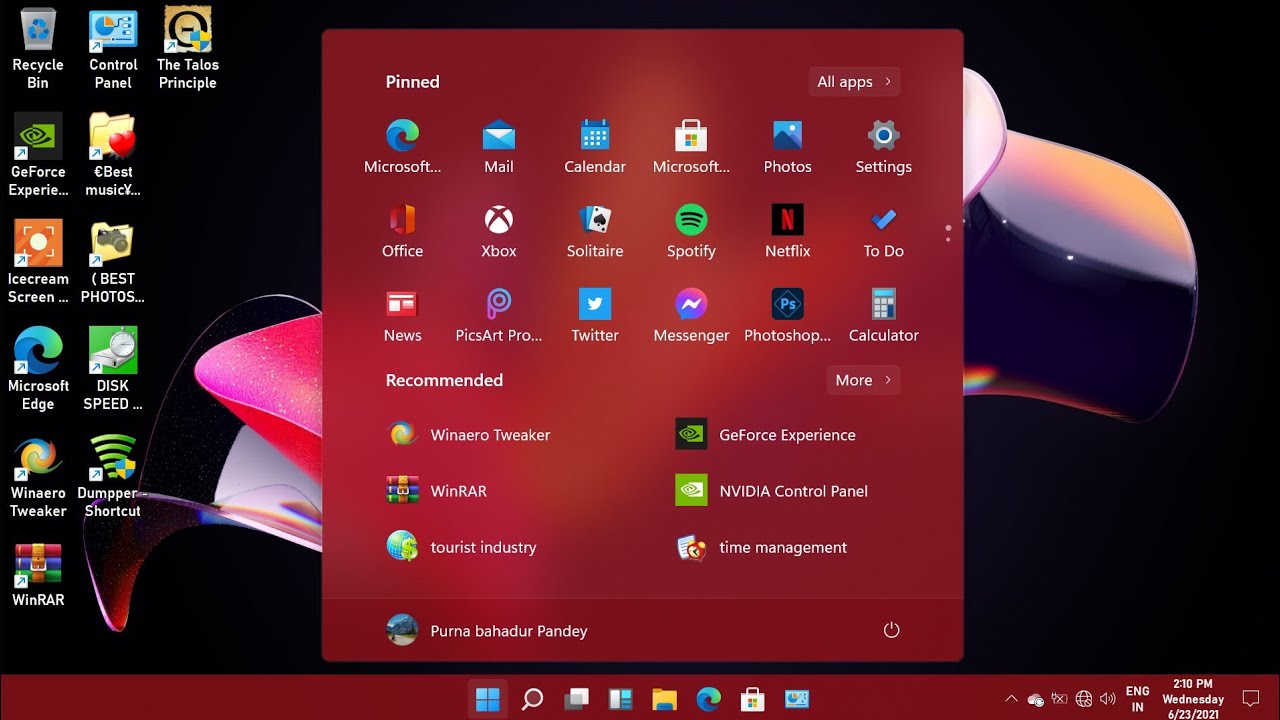Show hidden tray icons chevron

pyautogui.click(x=1011, y=699)
